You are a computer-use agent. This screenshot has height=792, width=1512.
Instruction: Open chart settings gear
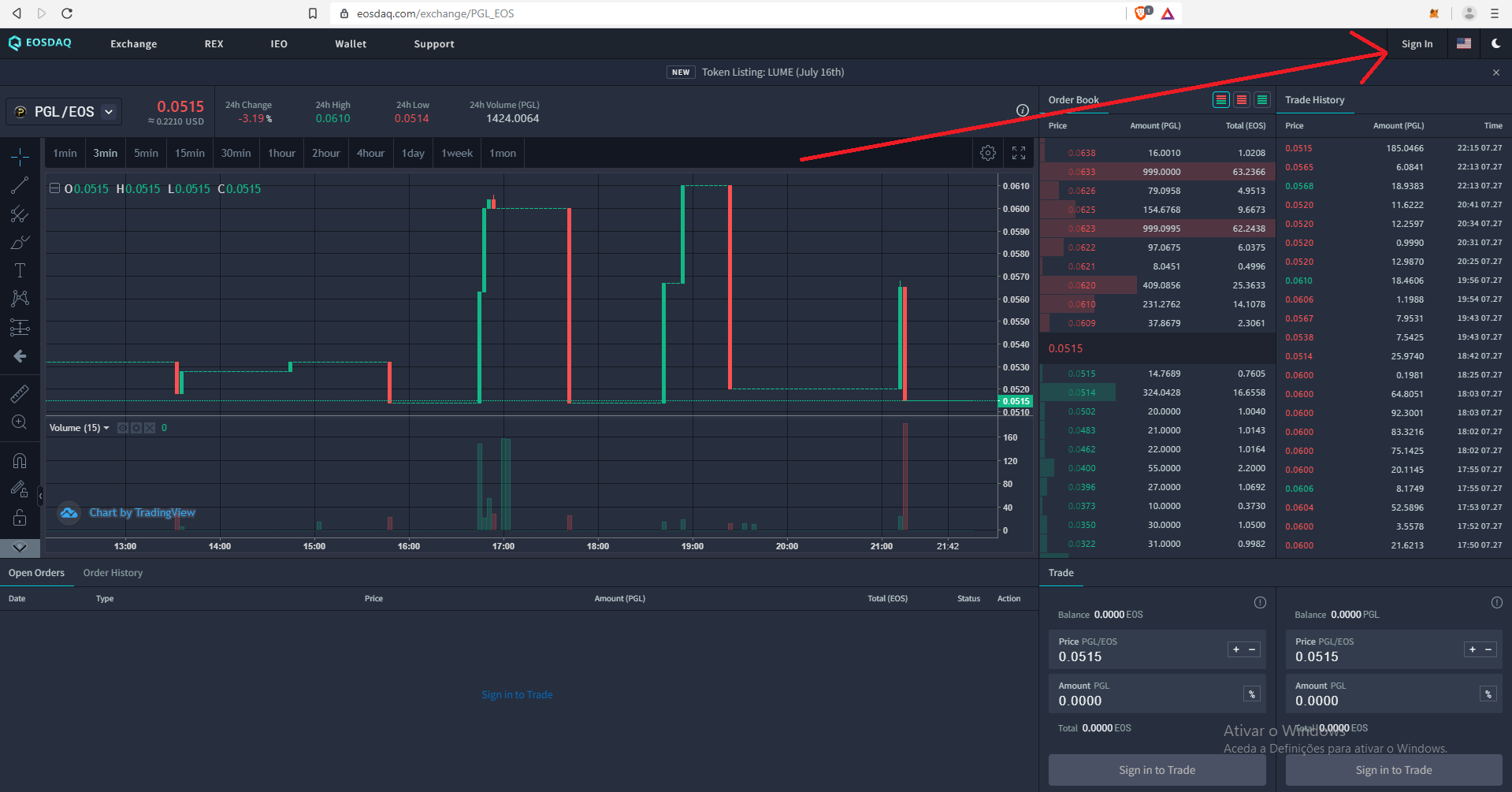988,153
